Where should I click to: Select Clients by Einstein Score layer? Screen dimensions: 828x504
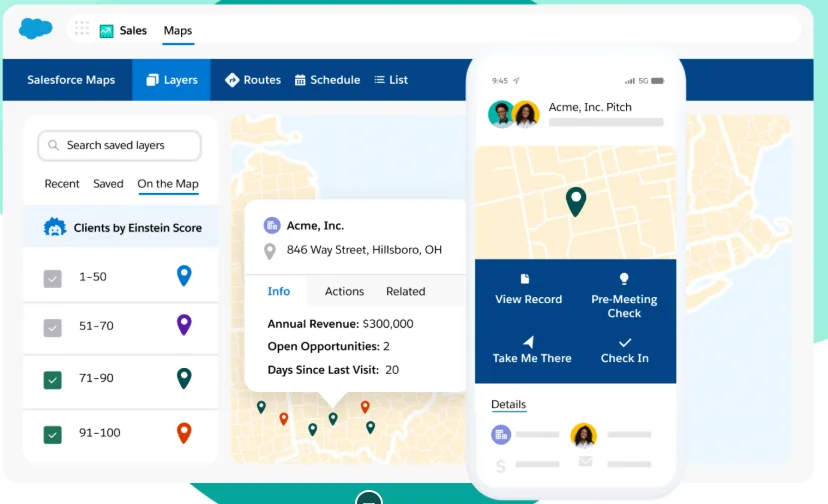121,227
